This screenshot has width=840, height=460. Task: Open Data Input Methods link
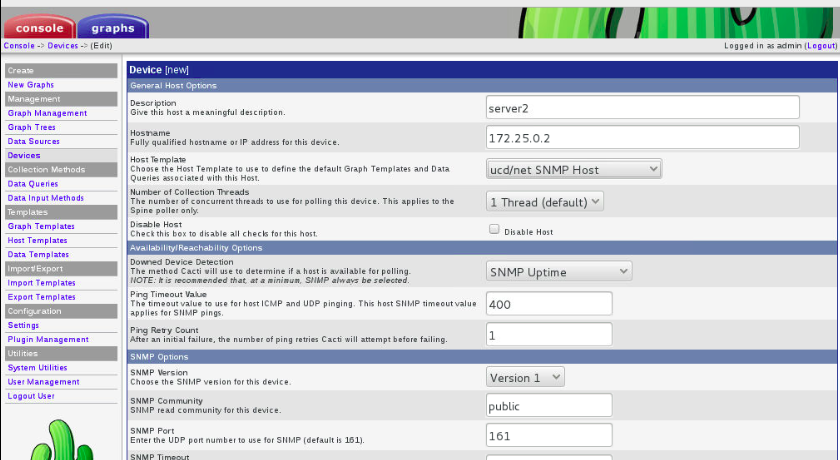tap(46, 198)
